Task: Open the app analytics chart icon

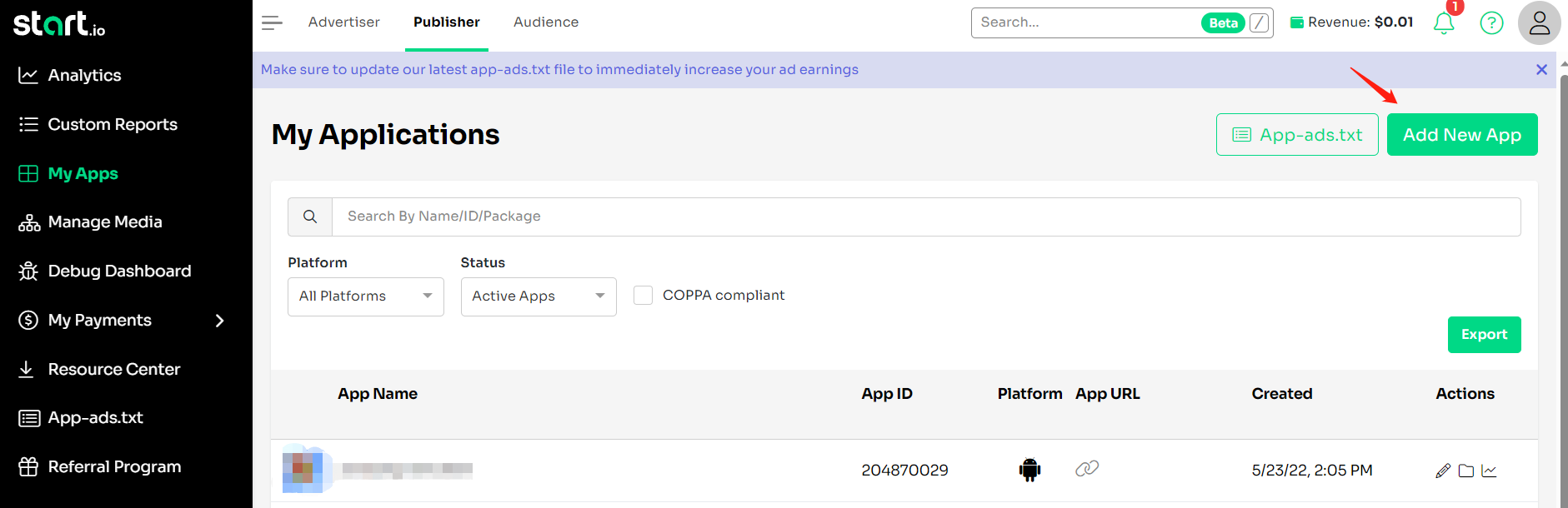Action: coord(1490,471)
